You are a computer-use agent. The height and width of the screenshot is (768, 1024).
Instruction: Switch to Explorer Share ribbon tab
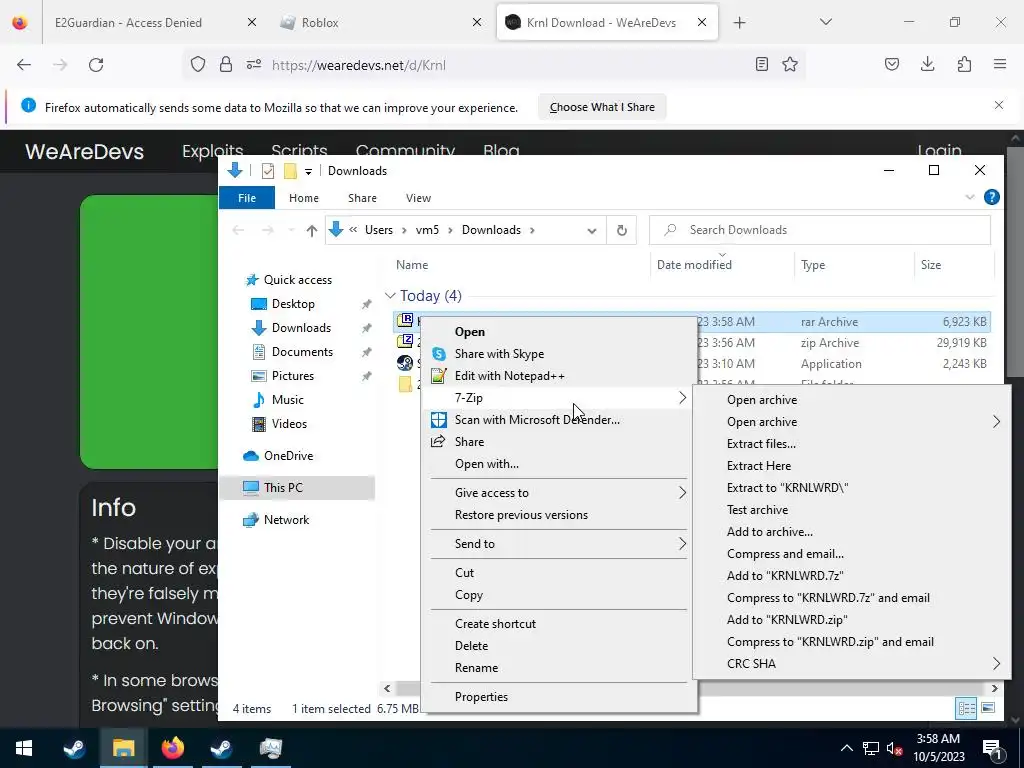coord(362,198)
